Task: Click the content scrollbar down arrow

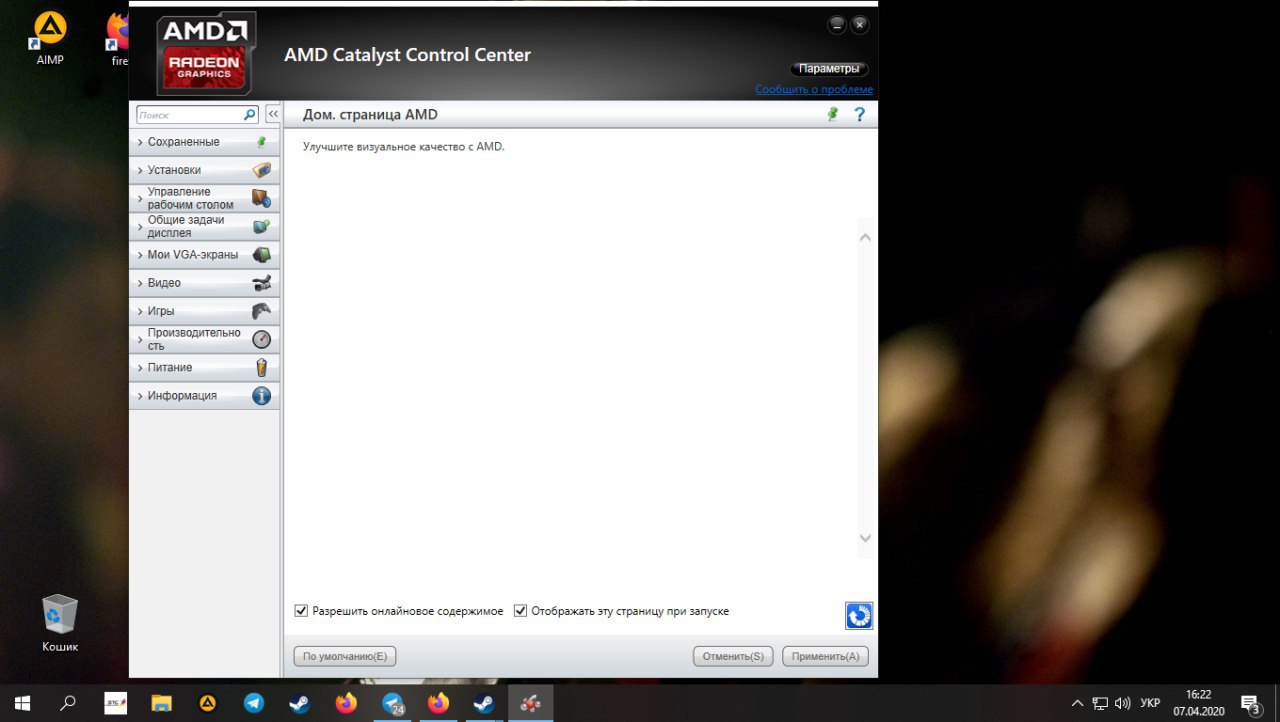Action: click(866, 538)
